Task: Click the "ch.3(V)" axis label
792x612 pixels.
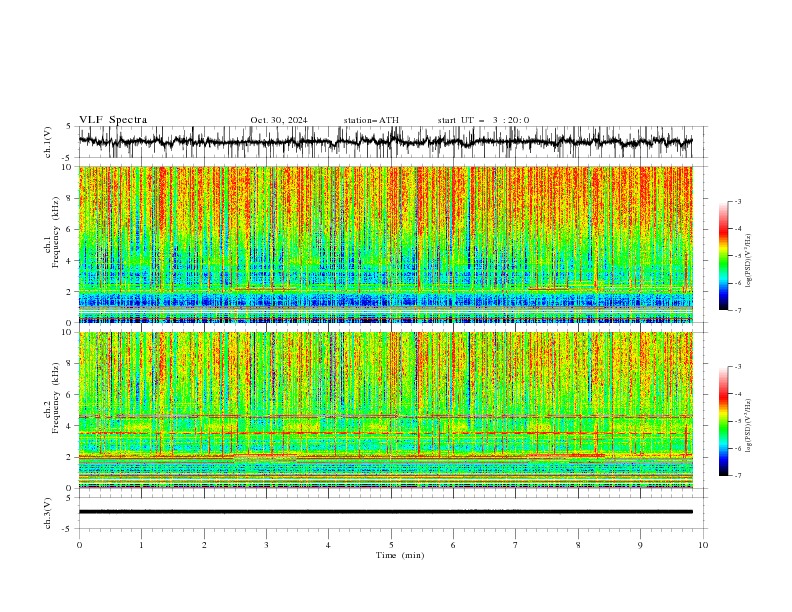Action: pyautogui.click(x=48, y=513)
